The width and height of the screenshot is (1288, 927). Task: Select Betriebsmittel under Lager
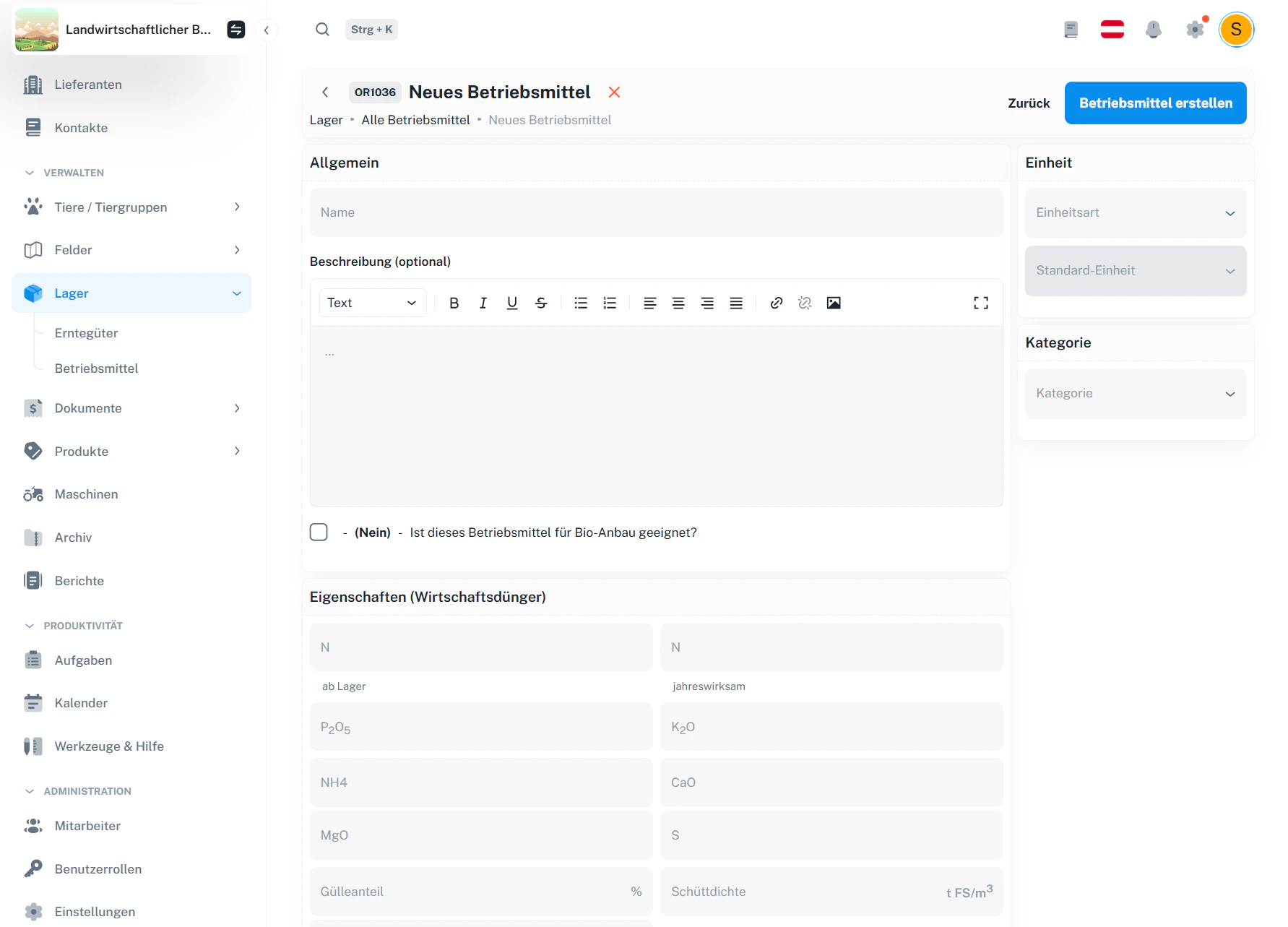pos(96,368)
